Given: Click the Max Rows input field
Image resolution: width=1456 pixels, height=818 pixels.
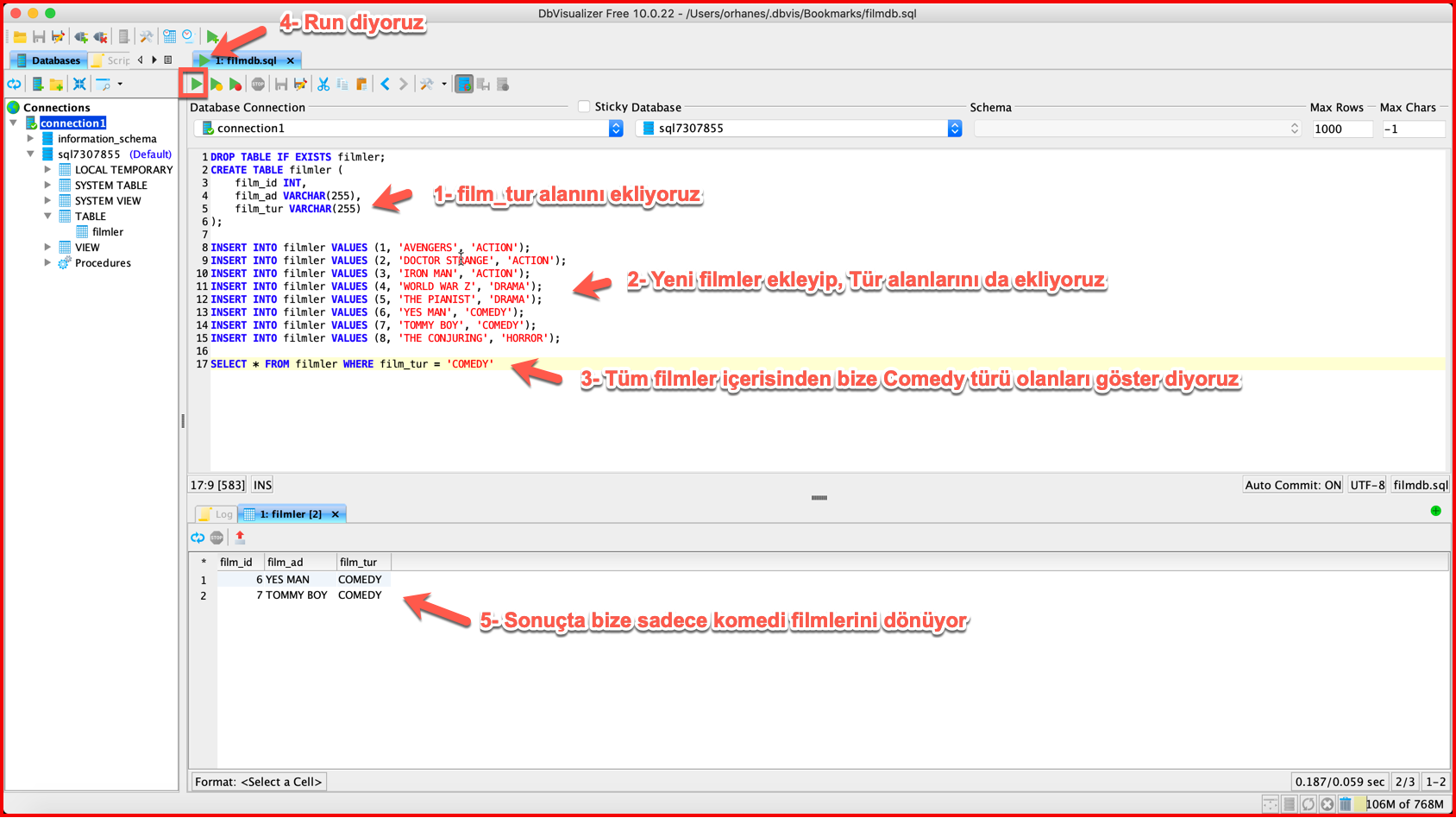Looking at the screenshot, I should pyautogui.click(x=1342, y=129).
